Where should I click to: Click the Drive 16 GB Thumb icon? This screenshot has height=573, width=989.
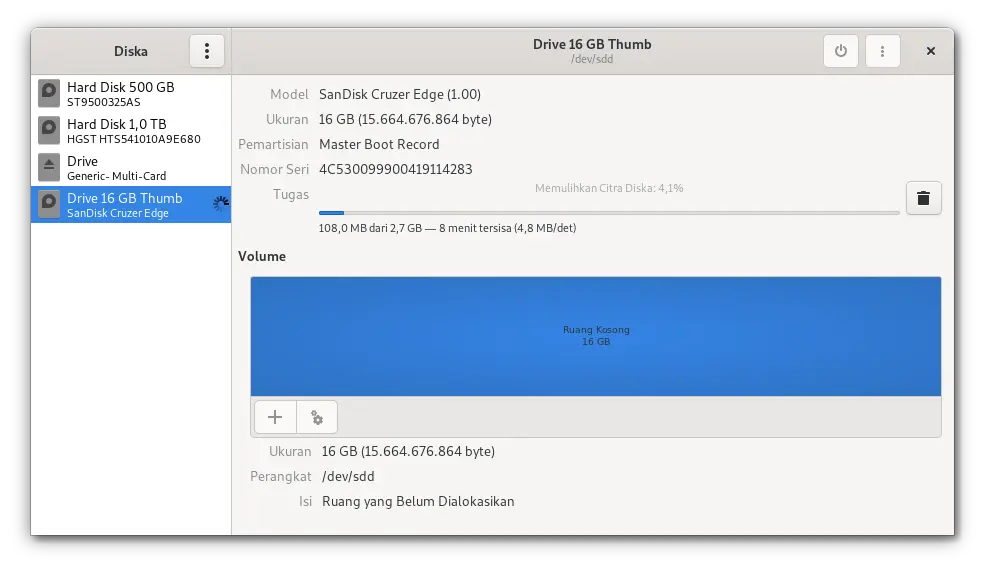49,204
